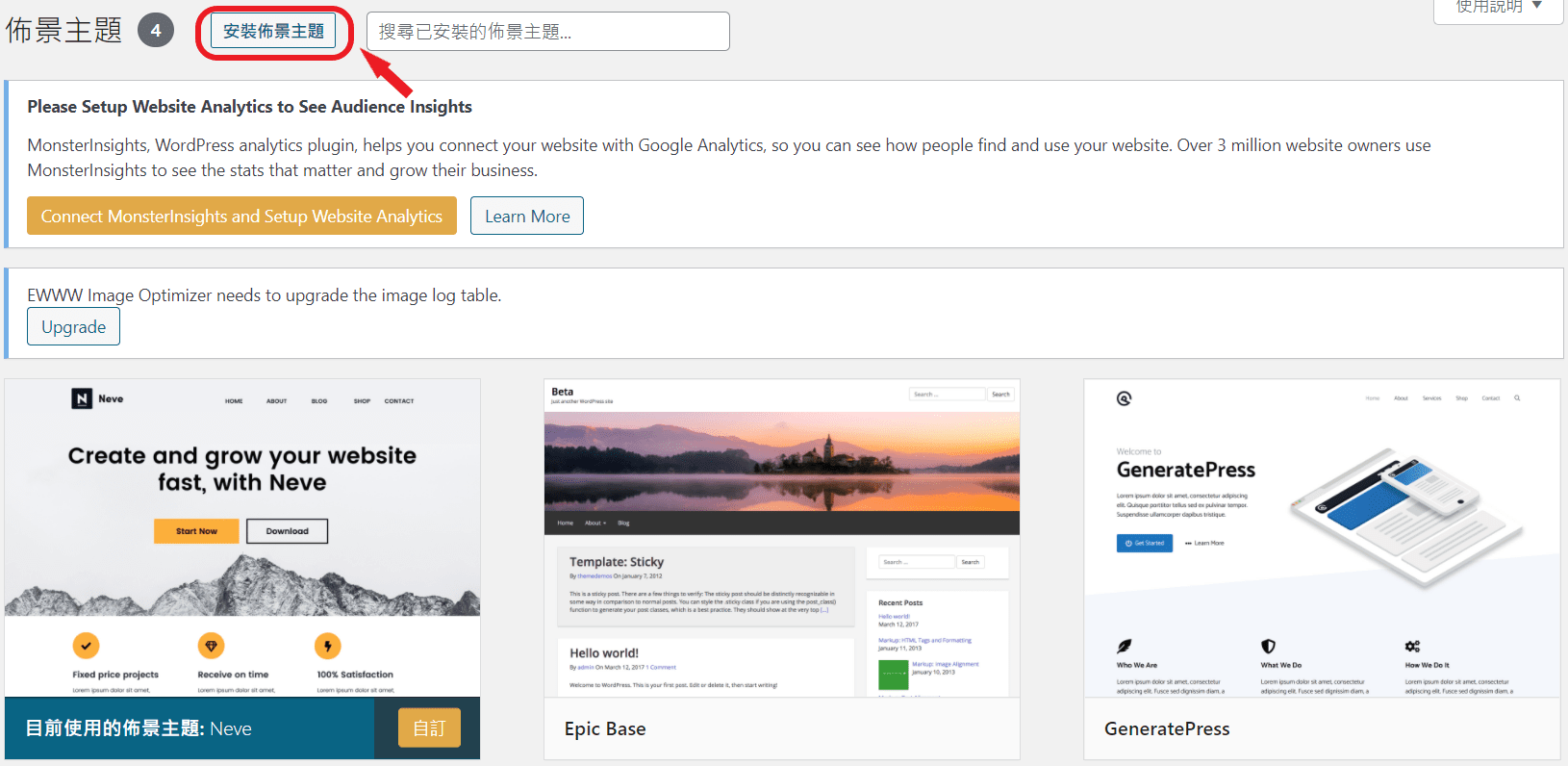Click the search icon in GeneratePress preview
The height and width of the screenshot is (766, 1568).
[x=1517, y=397]
